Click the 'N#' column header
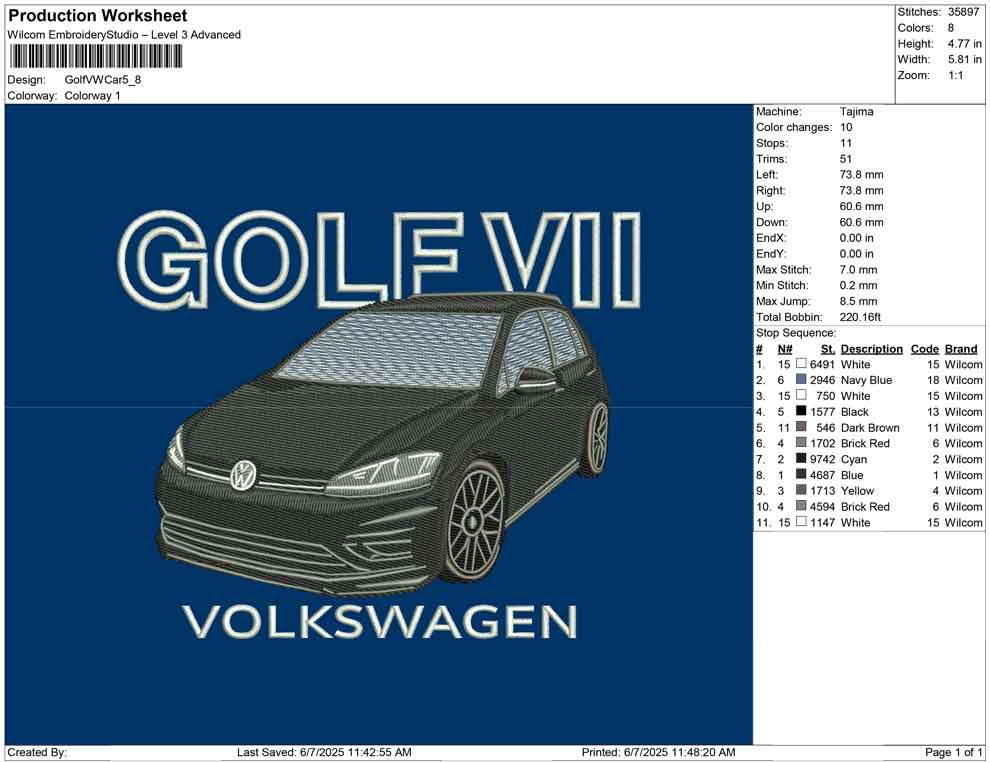 pyautogui.click(x=785, y=348)
